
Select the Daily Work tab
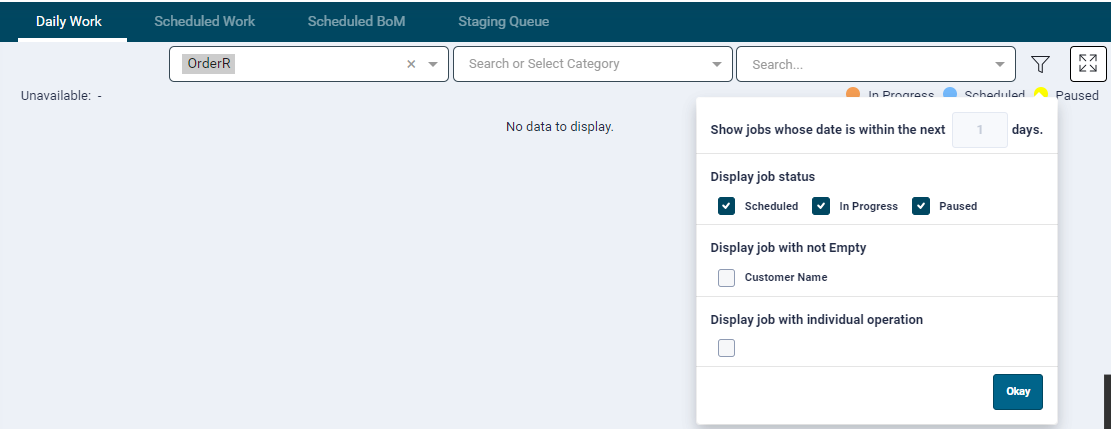(x=69, y=21)
